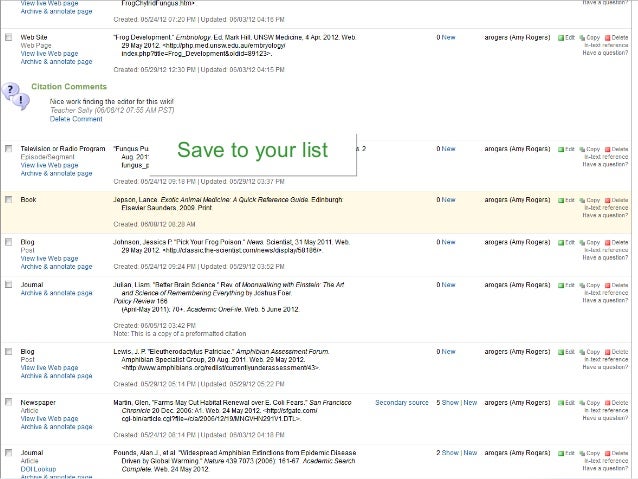Open In-text reference for Frog Development citation
The width and height of the screenshot is (638, 479).
606,45
